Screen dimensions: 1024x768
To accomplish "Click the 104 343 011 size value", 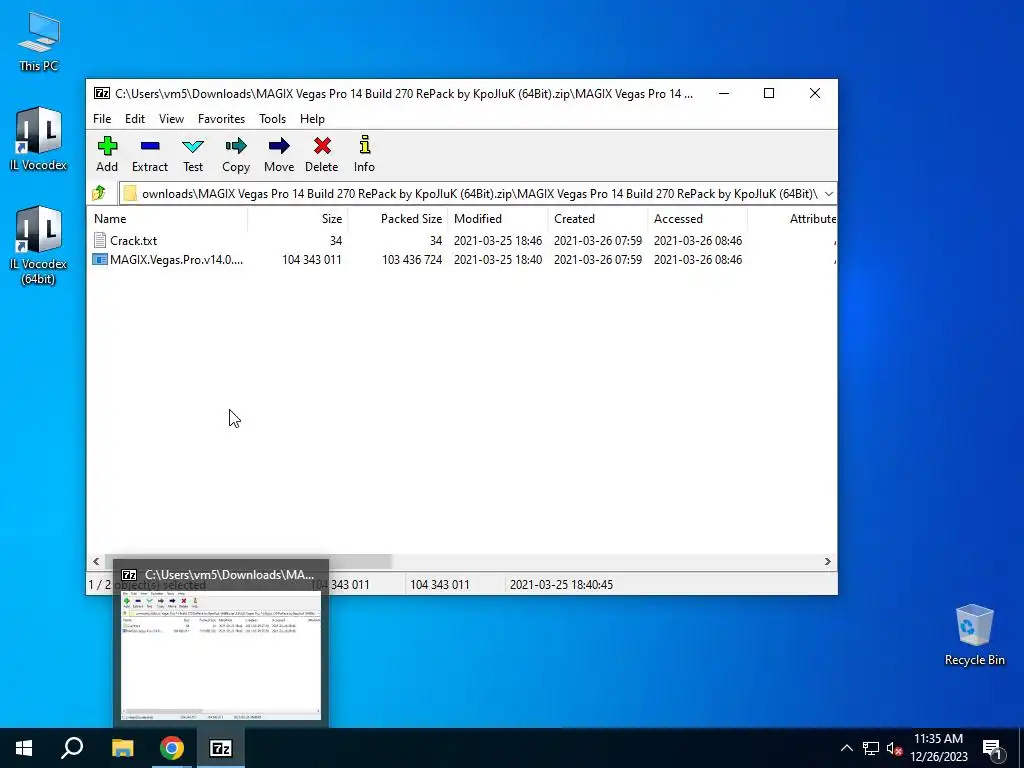I will point(312,260).
